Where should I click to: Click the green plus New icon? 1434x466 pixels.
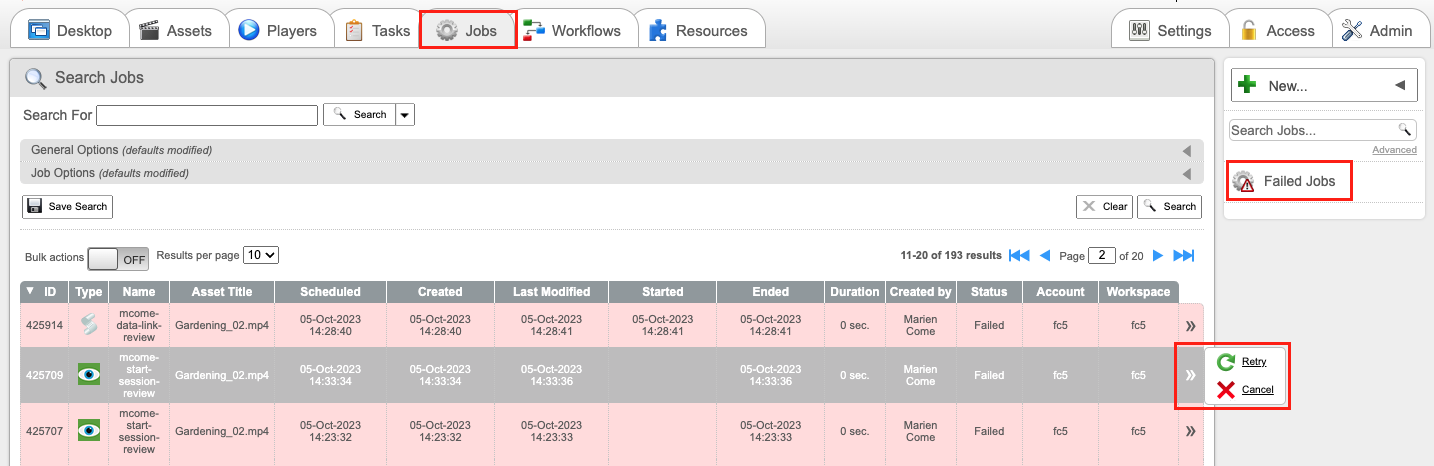coord(1247,85)
